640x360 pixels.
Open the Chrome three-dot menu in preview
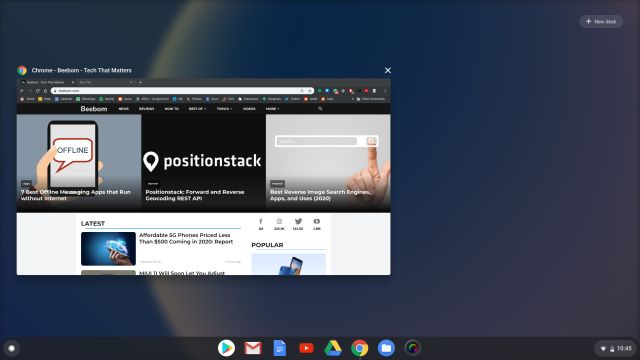tap(385, 91)
